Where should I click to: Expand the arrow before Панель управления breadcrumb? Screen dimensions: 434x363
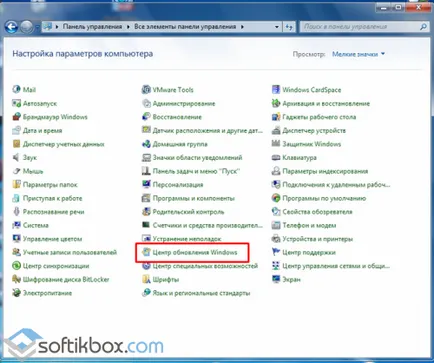click(x=57, y=27)
